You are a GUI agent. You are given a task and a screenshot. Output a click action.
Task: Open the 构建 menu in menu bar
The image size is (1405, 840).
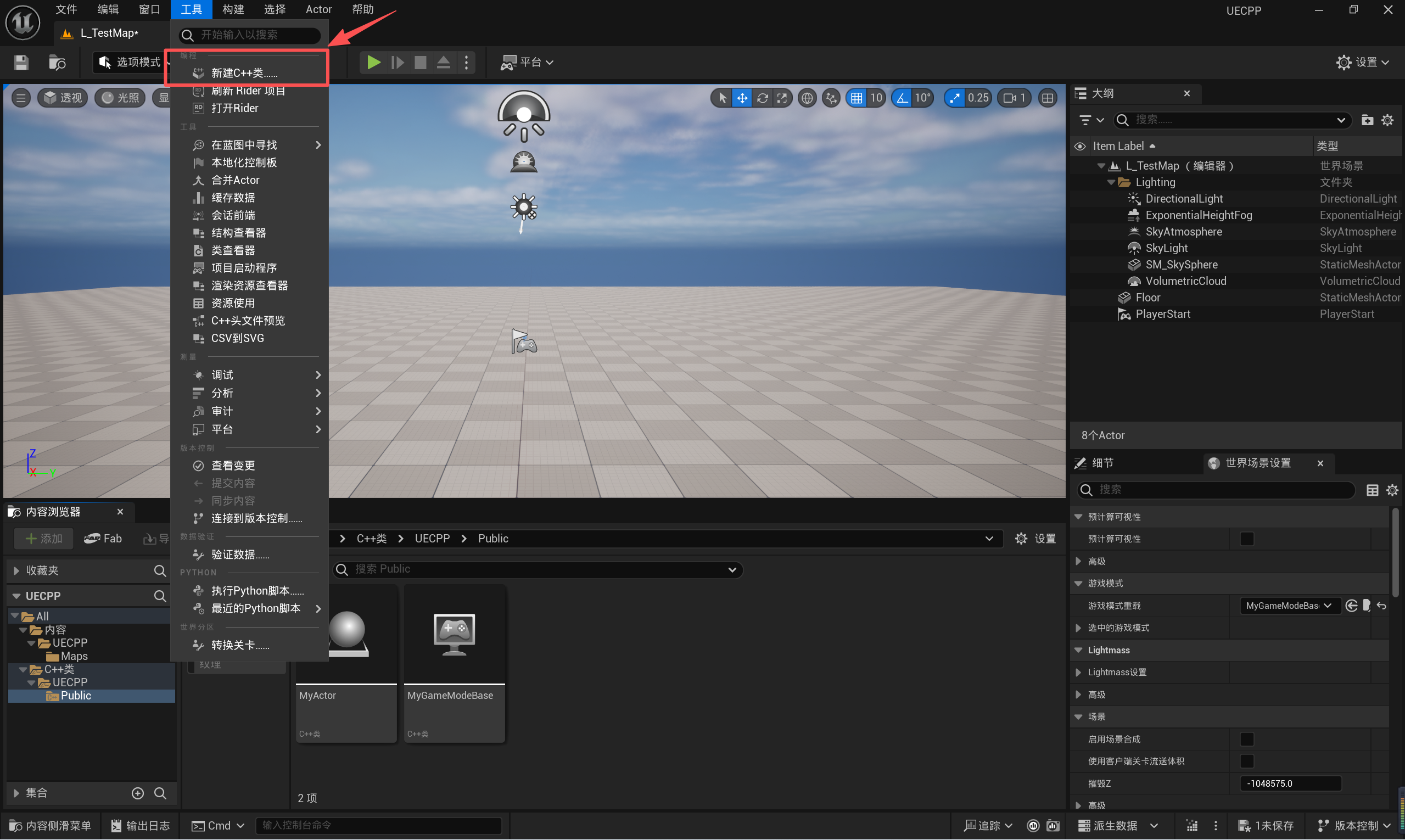coord(233,10)
